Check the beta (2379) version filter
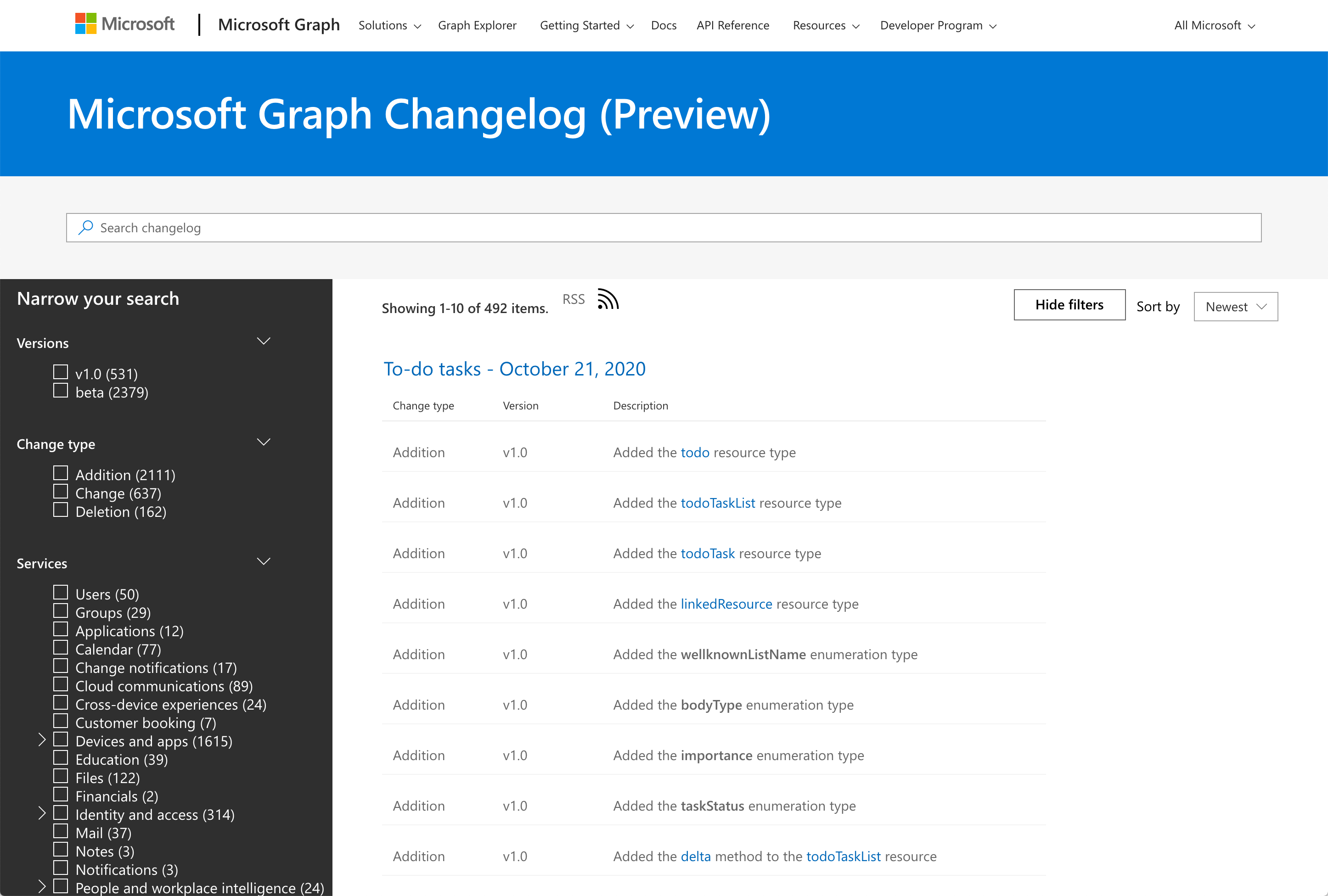This screenshot has width=1328, height=896. coord(61,391)
